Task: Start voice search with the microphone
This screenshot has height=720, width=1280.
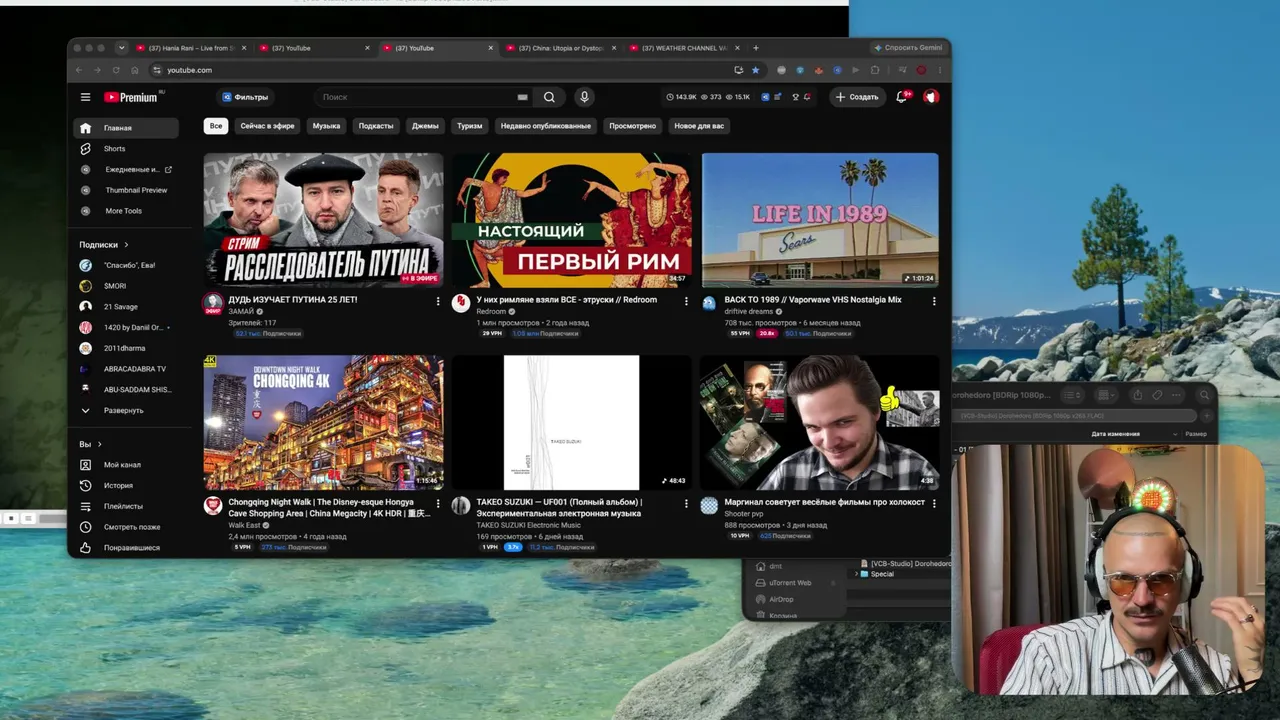Action: point(584,97)
